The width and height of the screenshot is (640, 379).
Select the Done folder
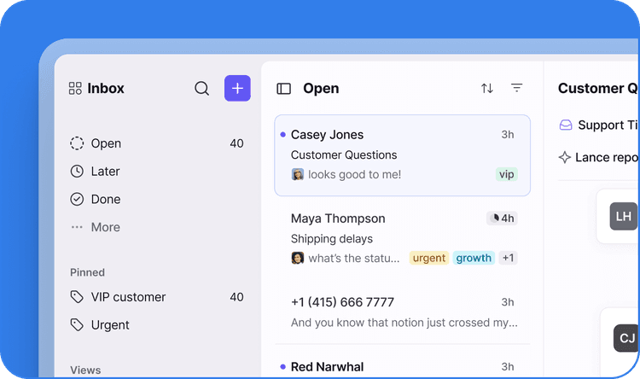coord(157,199)
